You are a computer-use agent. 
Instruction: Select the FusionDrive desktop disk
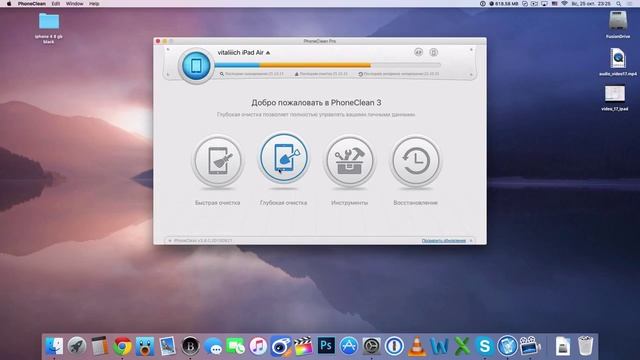(618, 24)
